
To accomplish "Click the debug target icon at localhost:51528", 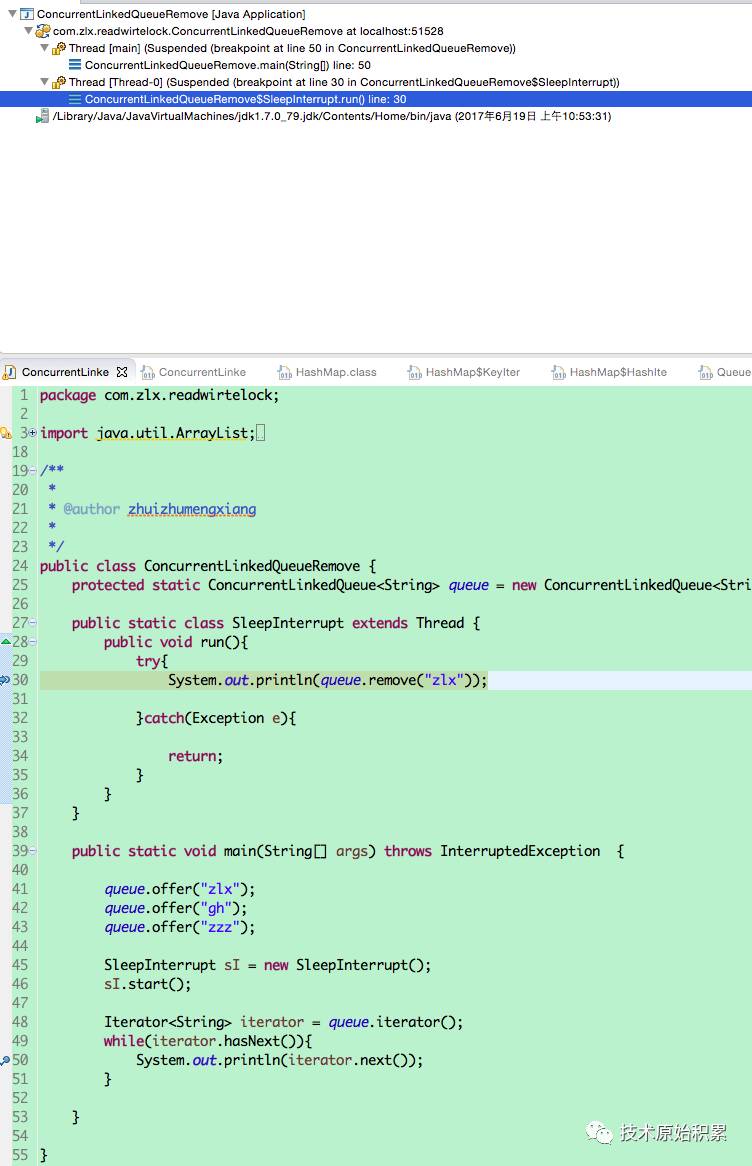I will click(x=43, y=31).
